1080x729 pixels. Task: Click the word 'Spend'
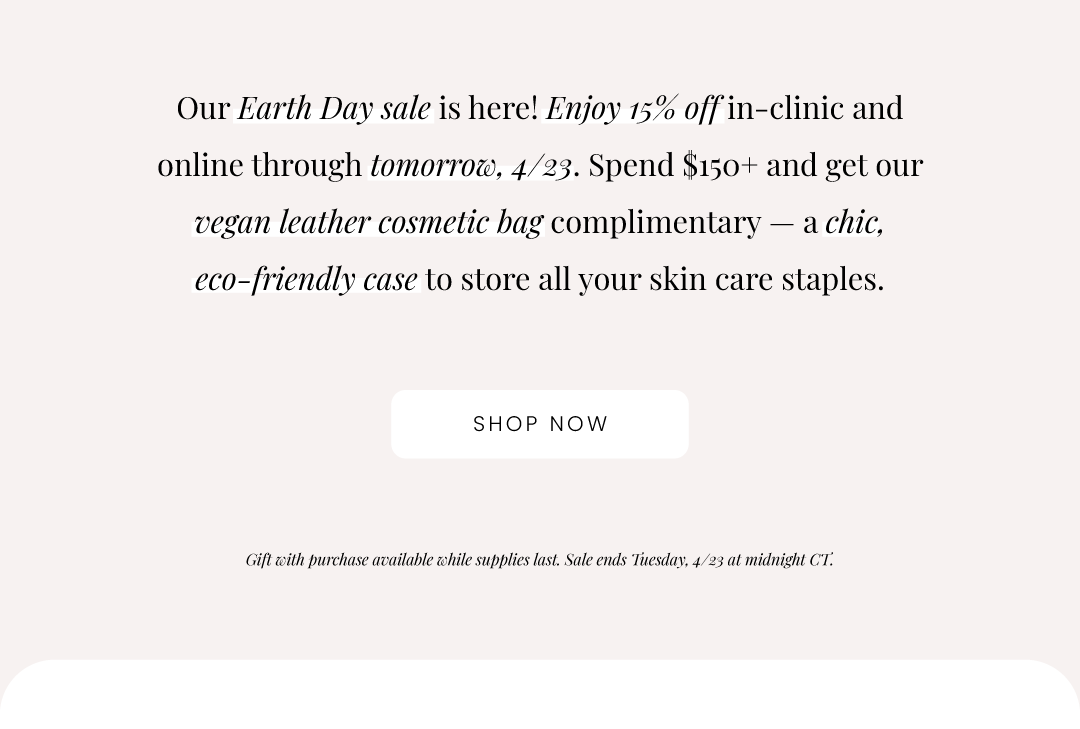tap(631, 166)
